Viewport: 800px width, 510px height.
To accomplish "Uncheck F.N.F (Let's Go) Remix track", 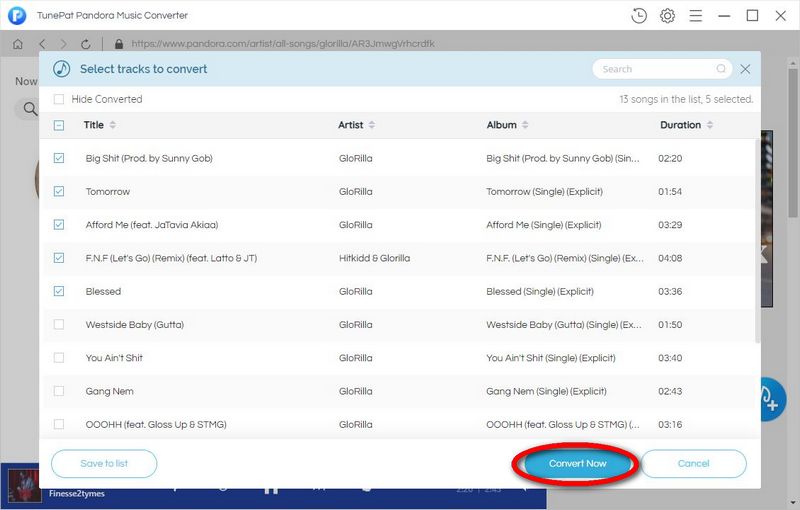I will [59, 258].
